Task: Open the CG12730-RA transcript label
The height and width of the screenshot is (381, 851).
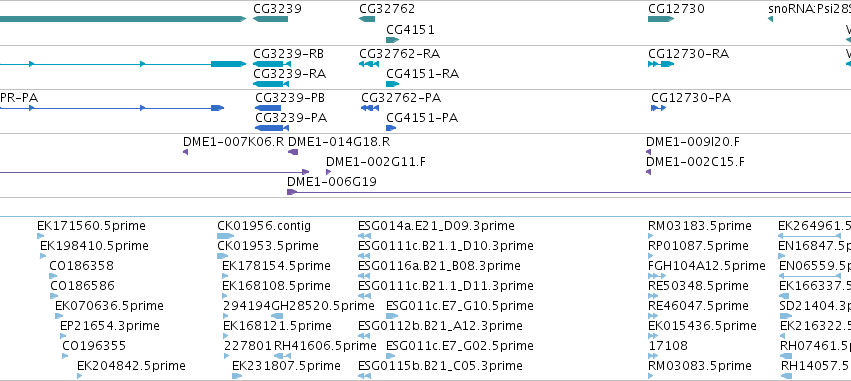Action: [688, 54]
